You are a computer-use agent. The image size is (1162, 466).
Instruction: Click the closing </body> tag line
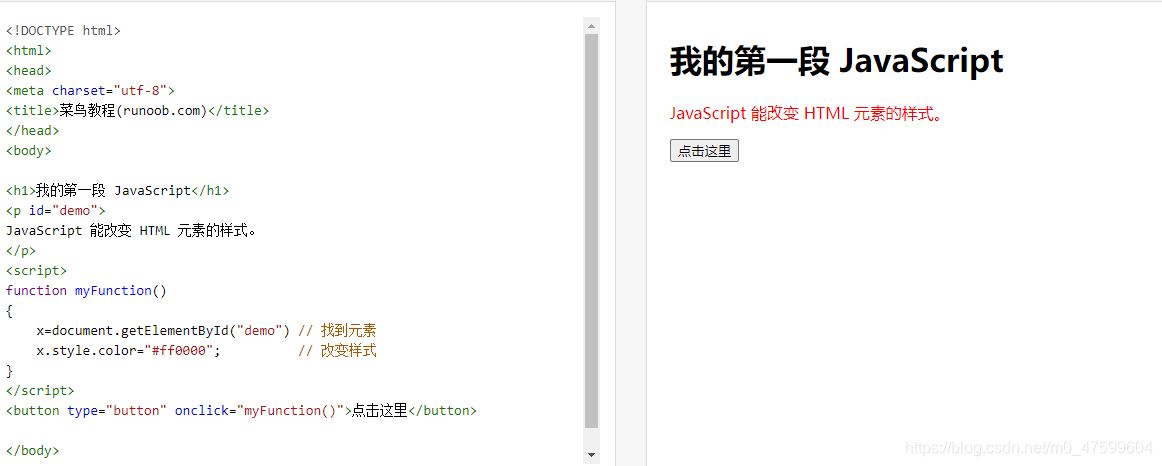[33, 451]
